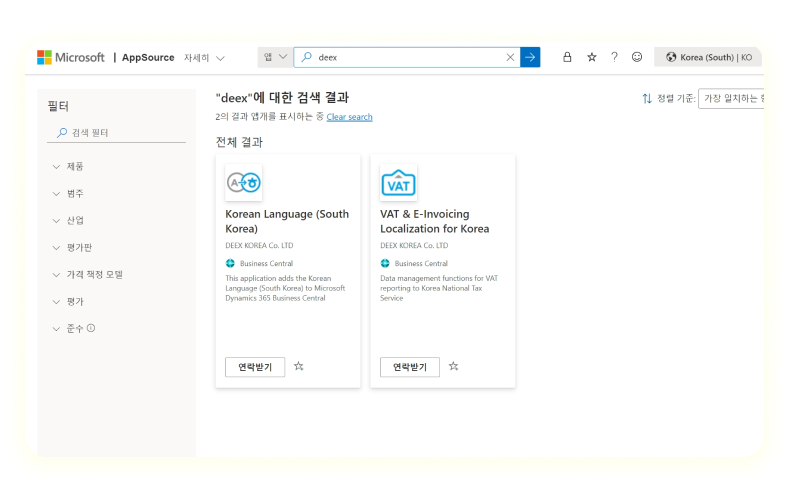This screenshot has height=500, width=790.
Task: Expand the 준수 filter
Action: [x=68, y=329]
